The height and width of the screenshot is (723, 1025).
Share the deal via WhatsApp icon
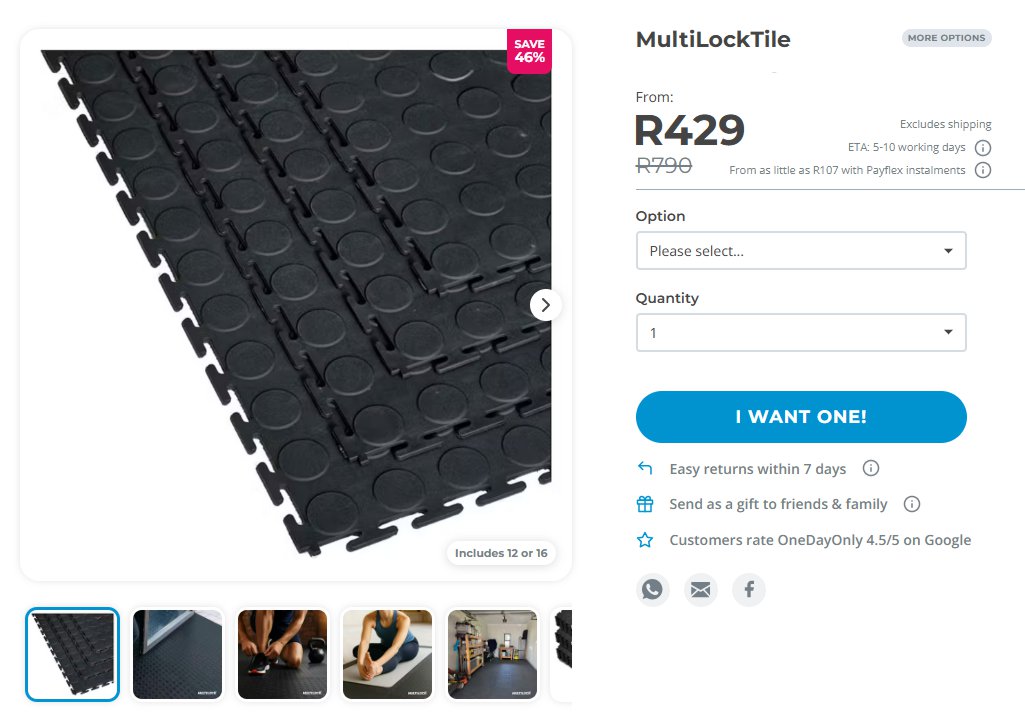click(652, 590)
